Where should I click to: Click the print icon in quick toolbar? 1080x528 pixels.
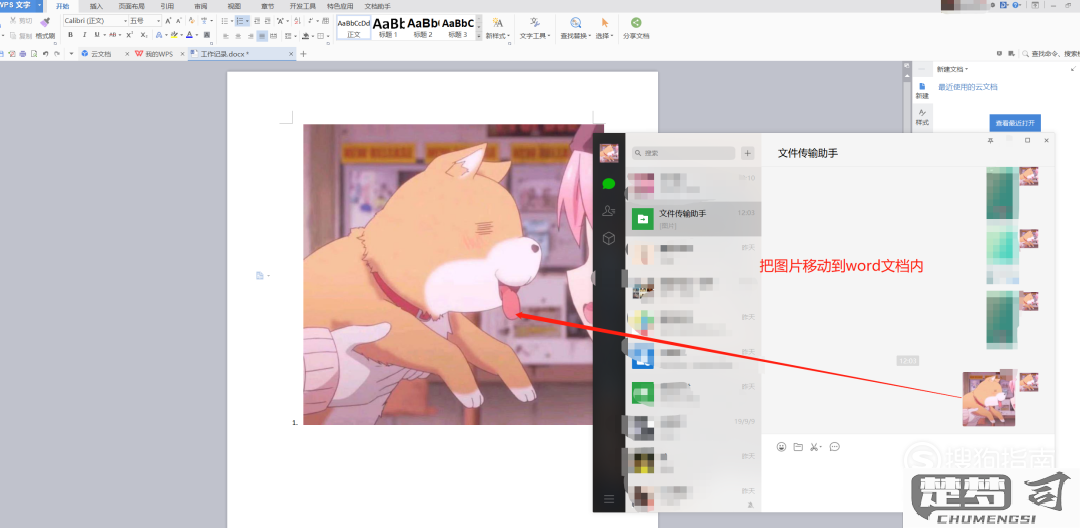pos(23,54)
